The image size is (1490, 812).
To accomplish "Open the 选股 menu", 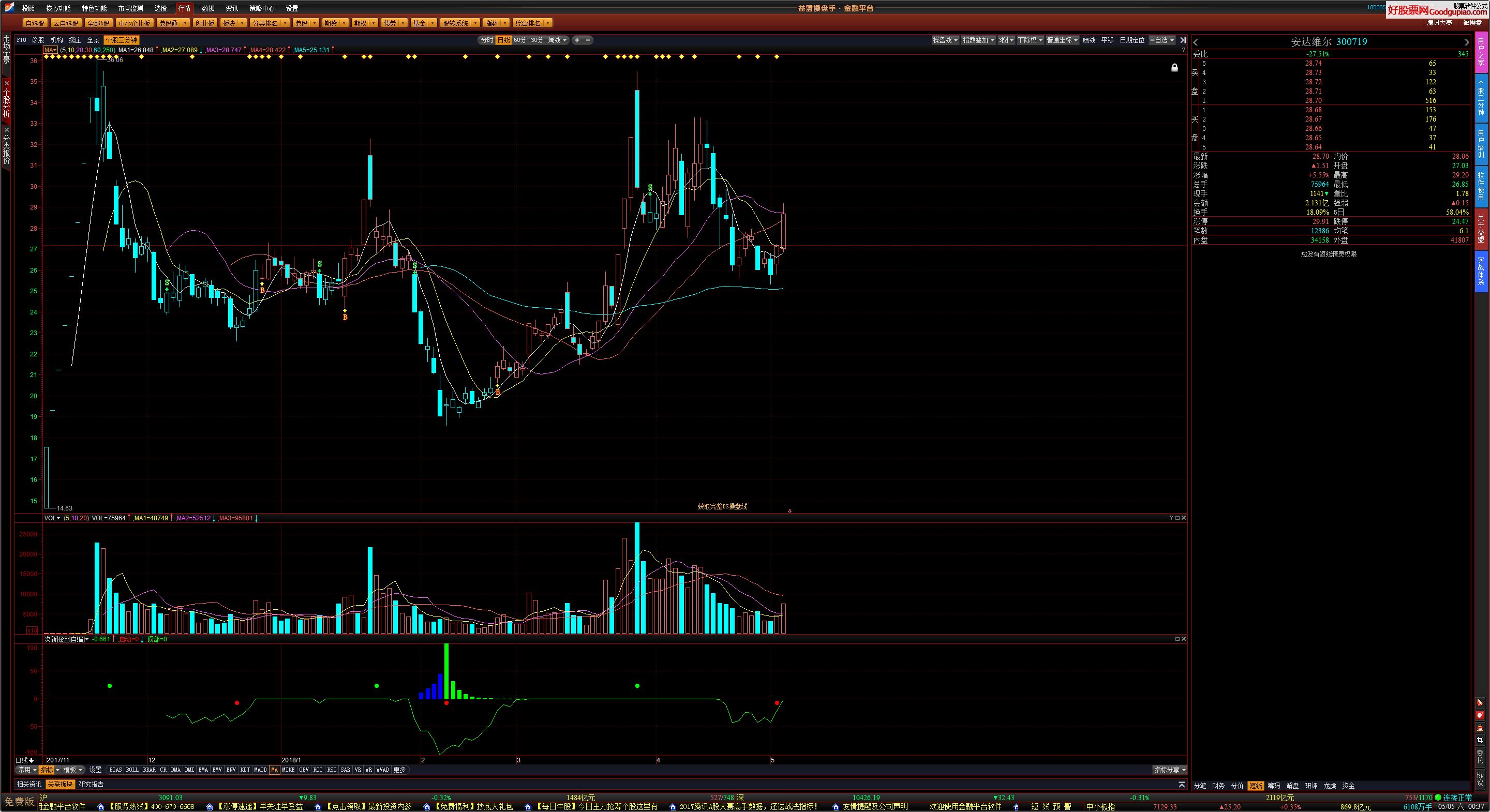I will click(x=161, y=8).
